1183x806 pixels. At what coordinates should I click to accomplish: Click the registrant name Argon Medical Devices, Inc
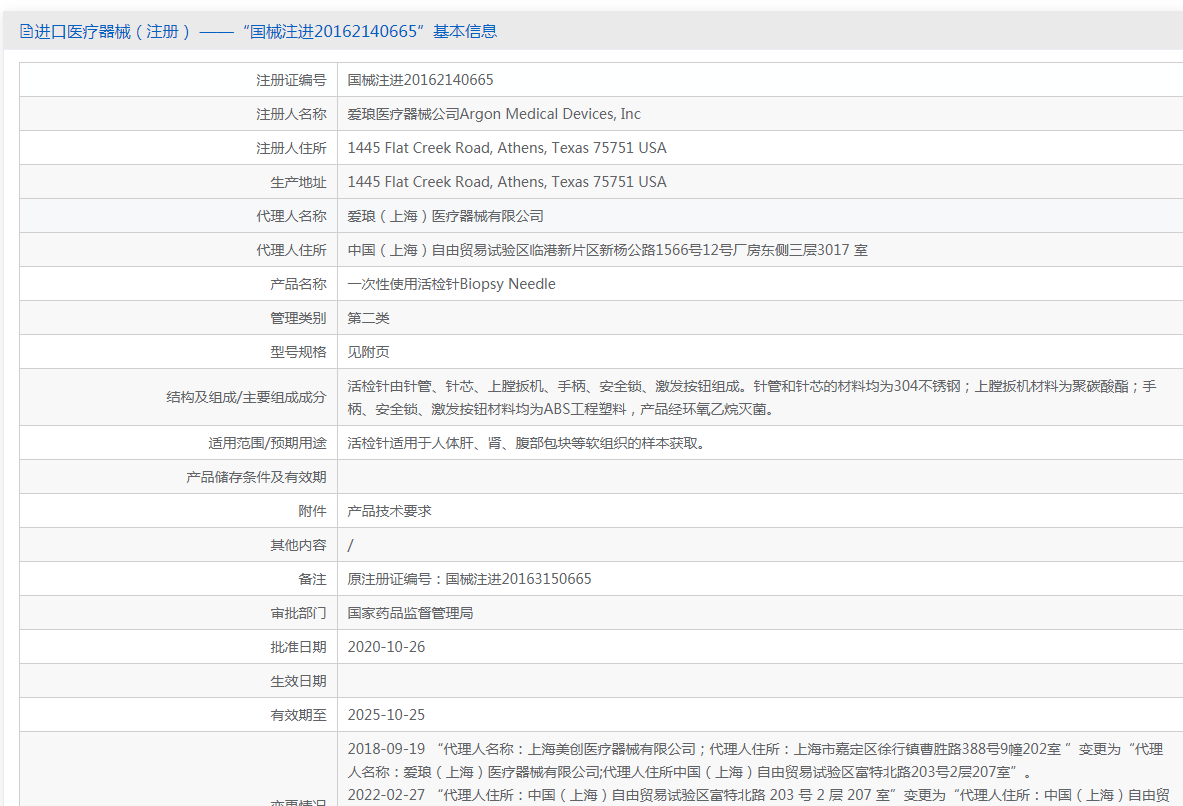click(494, 114)
